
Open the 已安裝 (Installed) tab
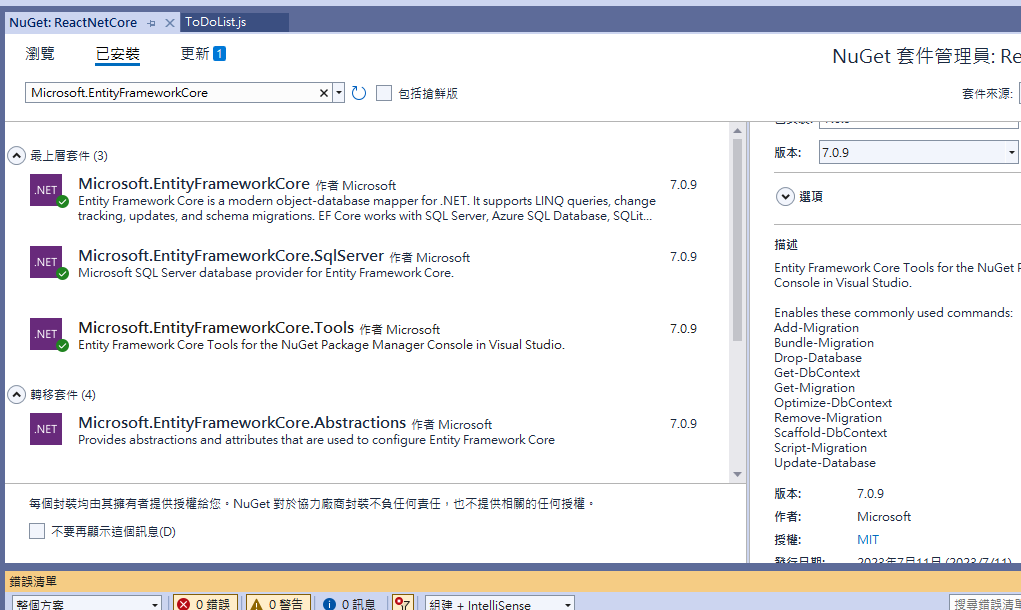(x=118, y=54)
